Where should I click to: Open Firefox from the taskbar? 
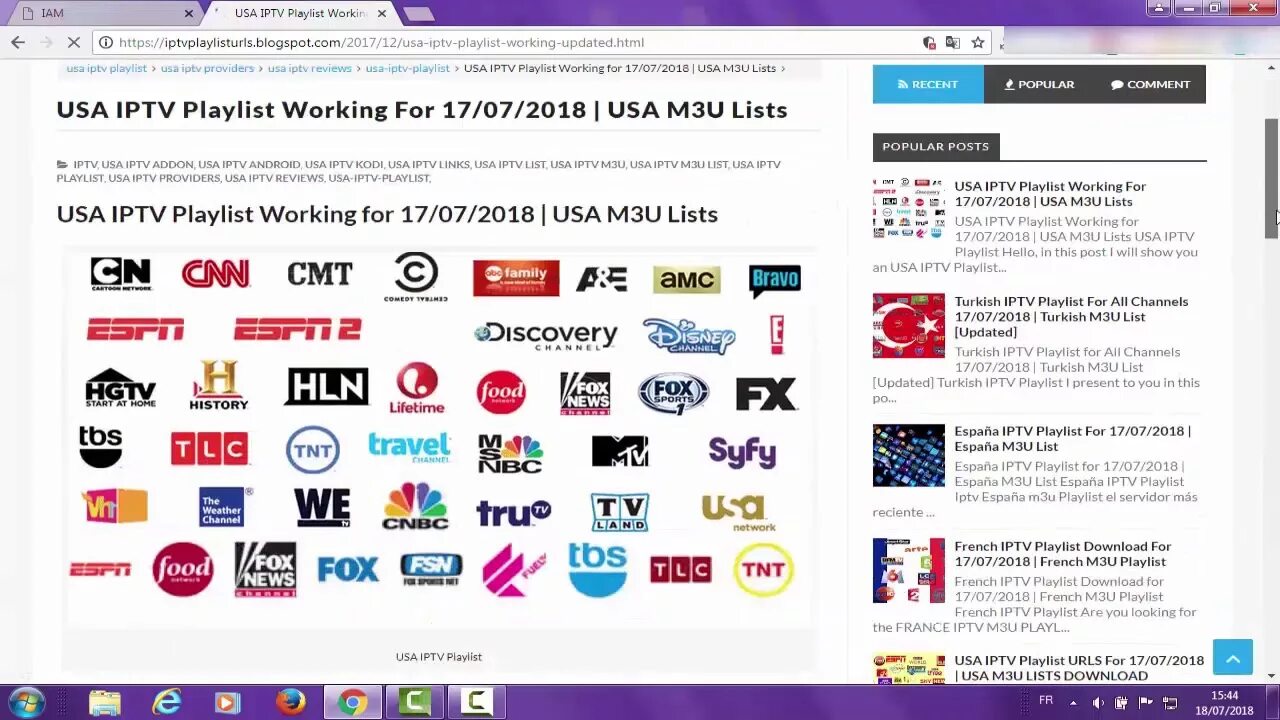(x=290, y=702)
